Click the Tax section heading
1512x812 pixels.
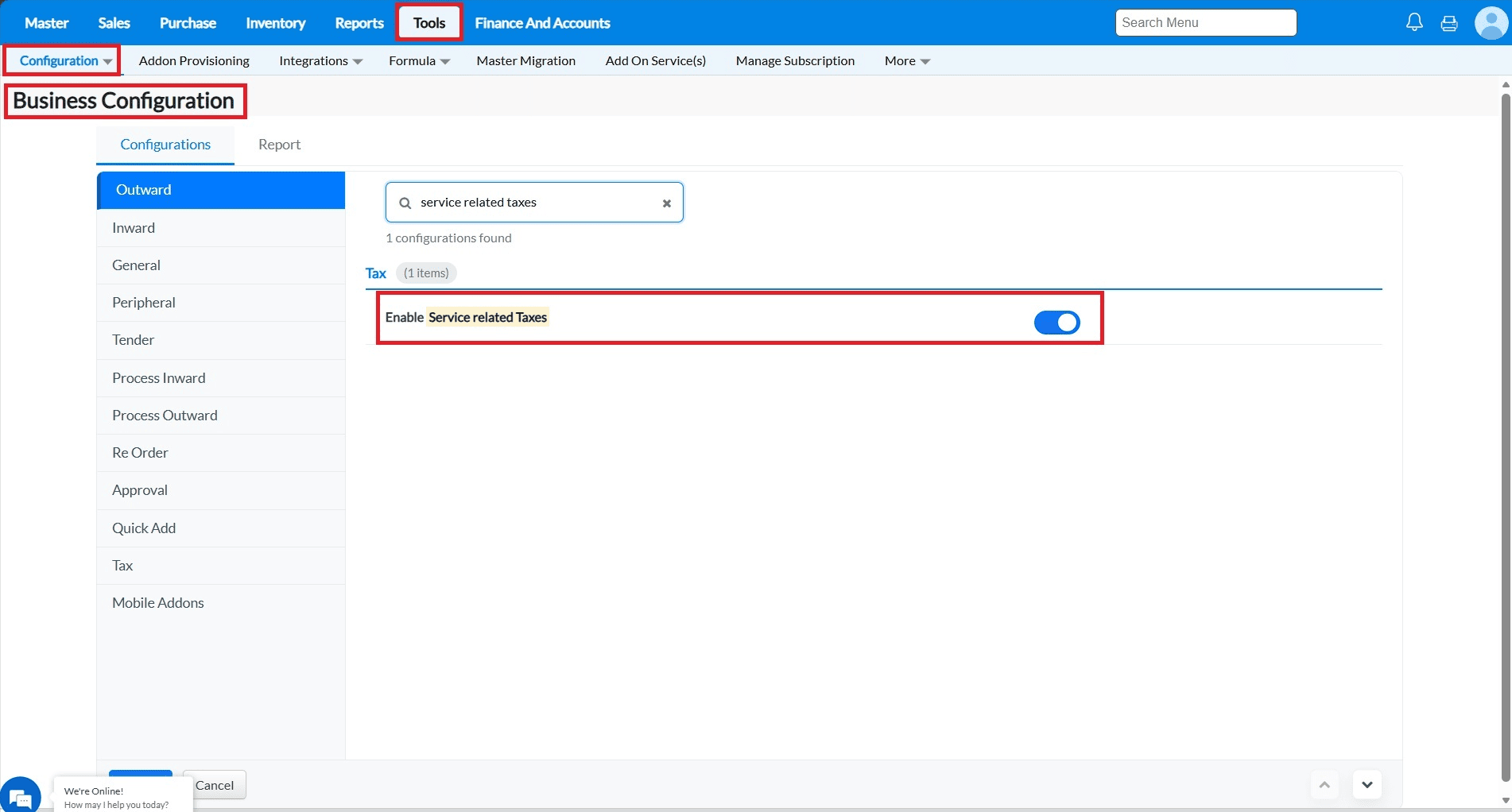pos(375,273)
